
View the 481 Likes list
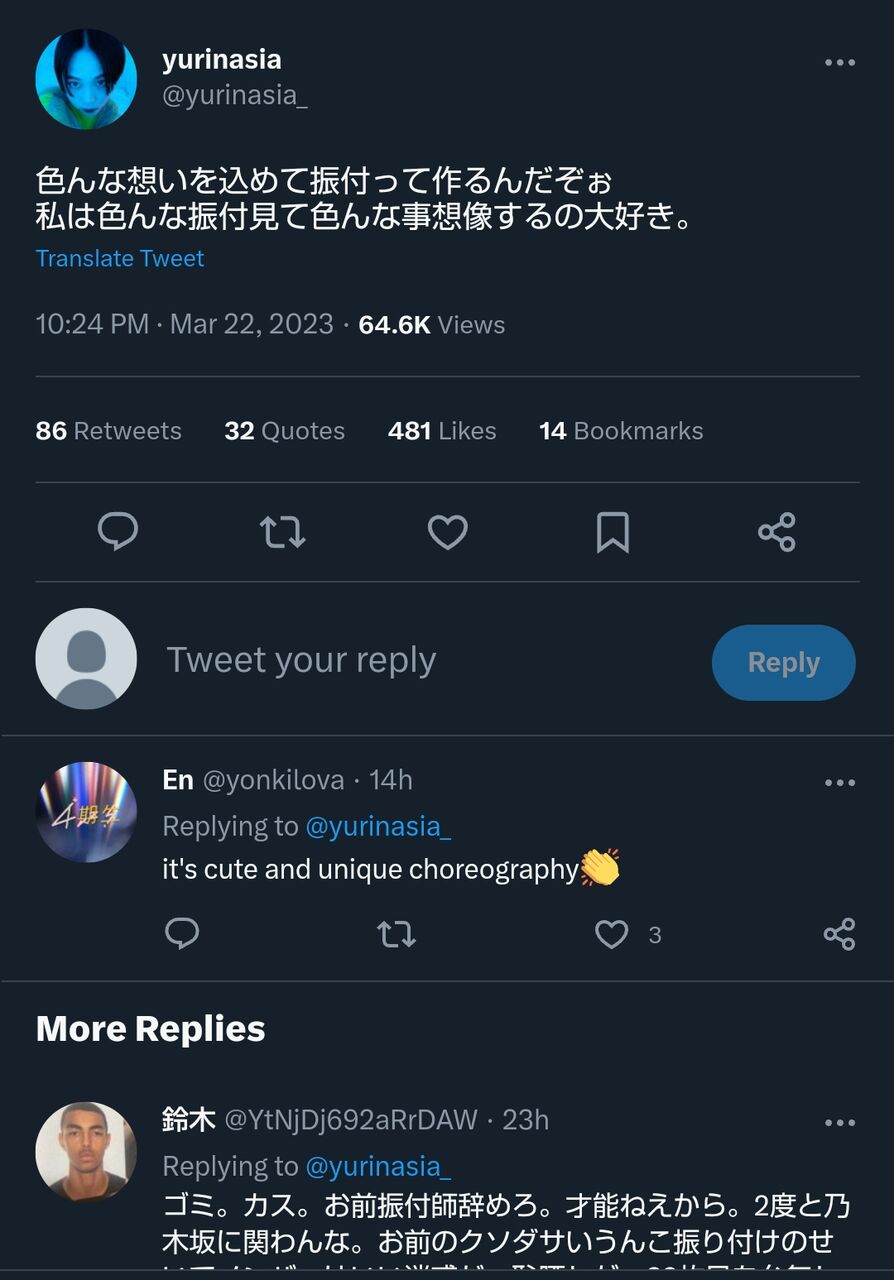pos(442,431)
